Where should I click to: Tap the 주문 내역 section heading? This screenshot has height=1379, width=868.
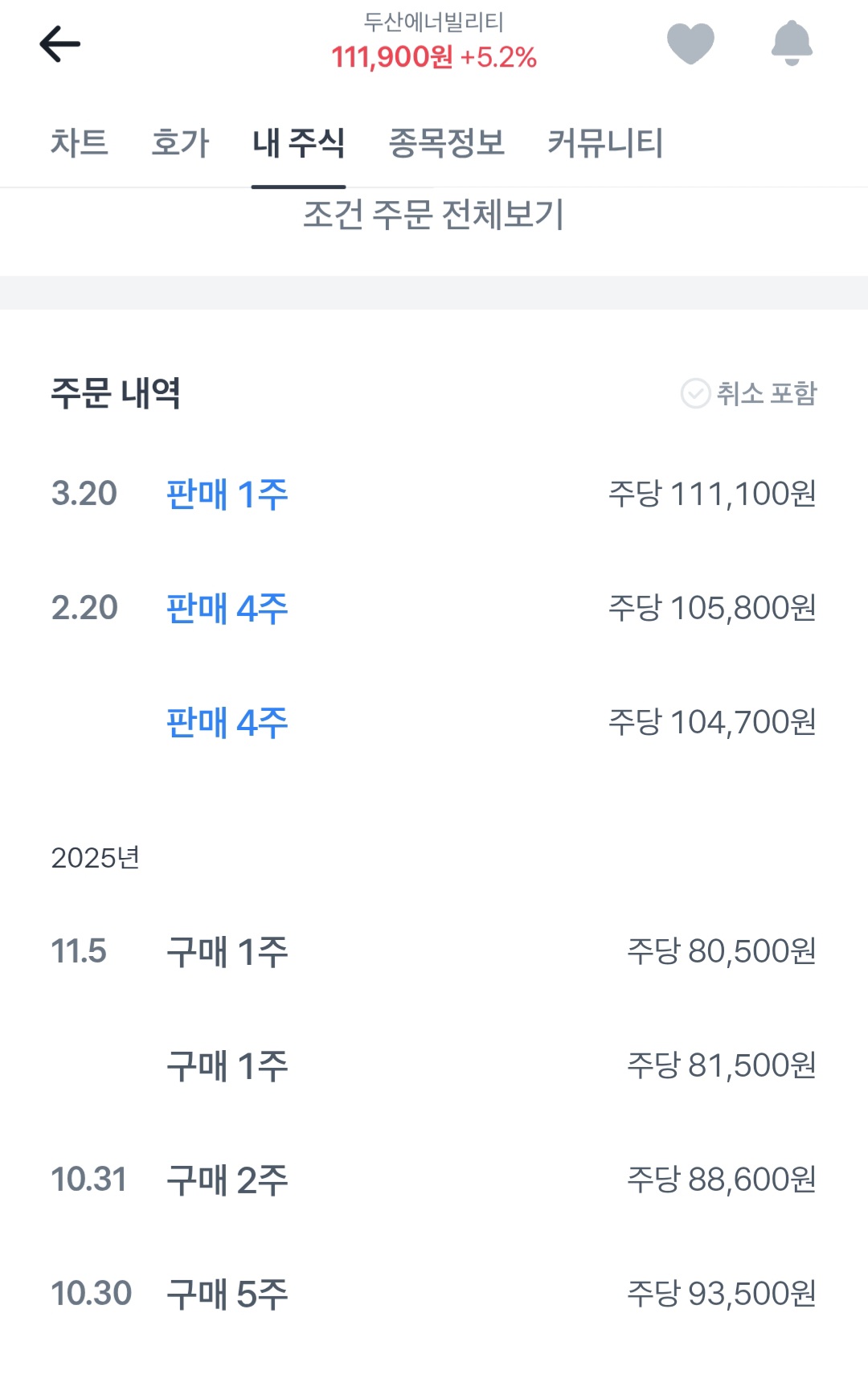coord(116,394)
